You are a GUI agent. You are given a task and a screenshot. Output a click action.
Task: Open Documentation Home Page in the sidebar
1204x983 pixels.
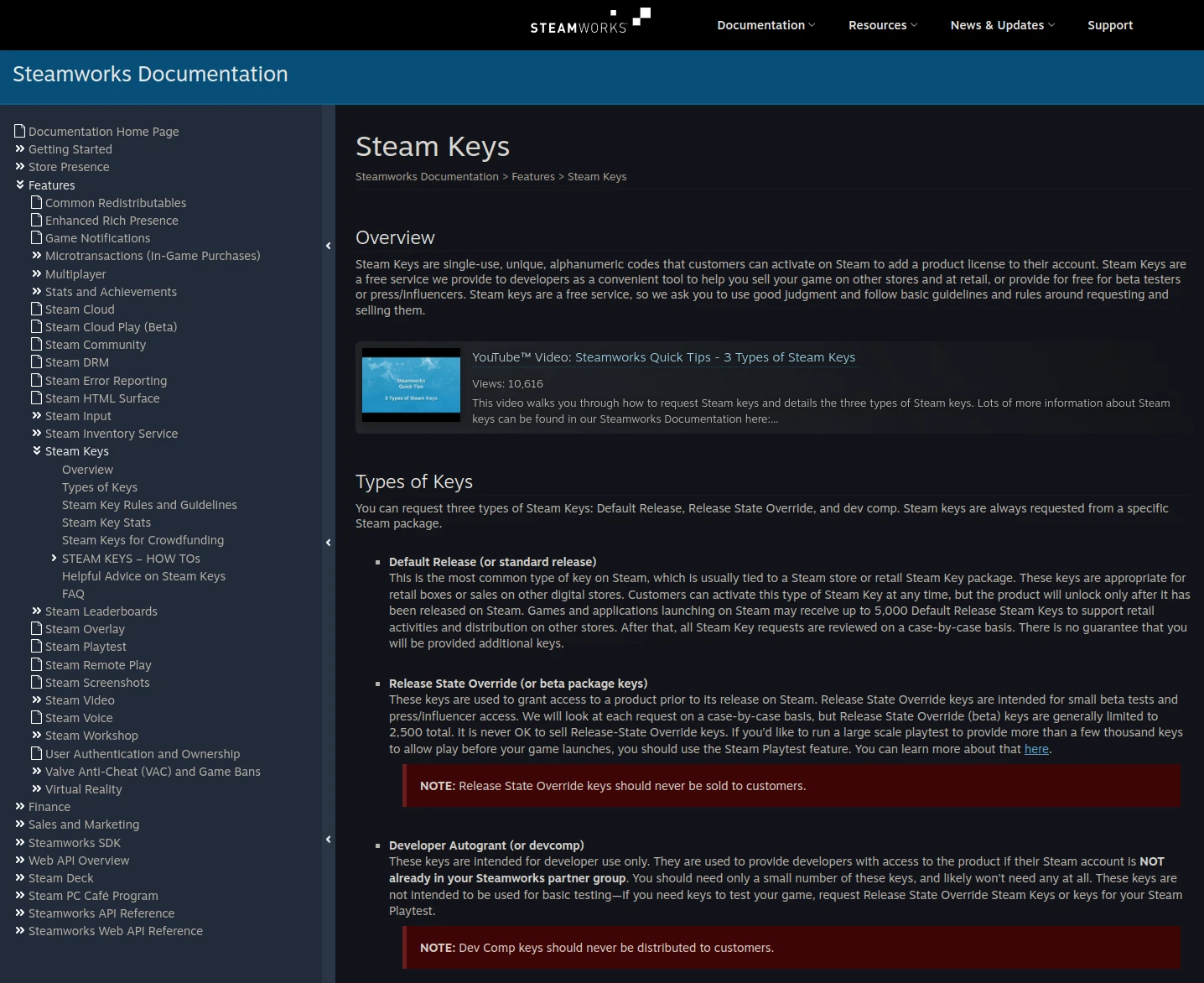click(104, 132)
